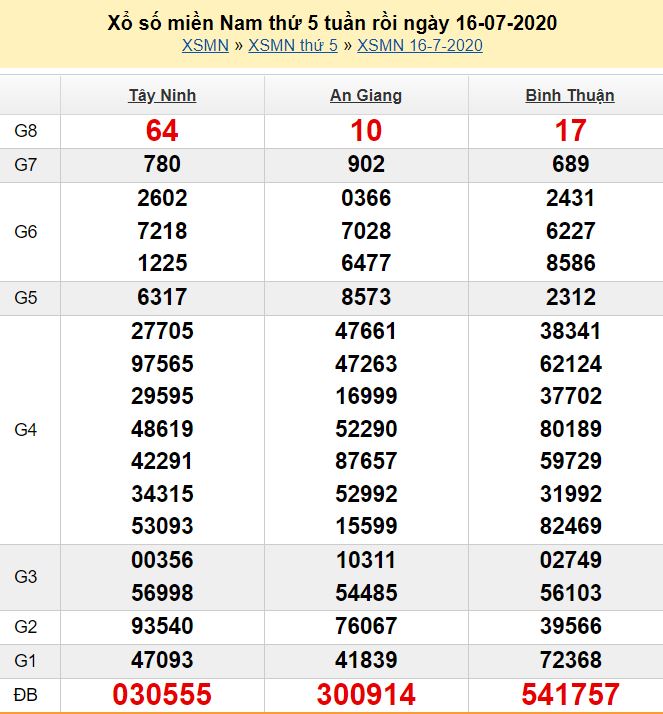Click G4 number 31992

[x=571, y=494]
